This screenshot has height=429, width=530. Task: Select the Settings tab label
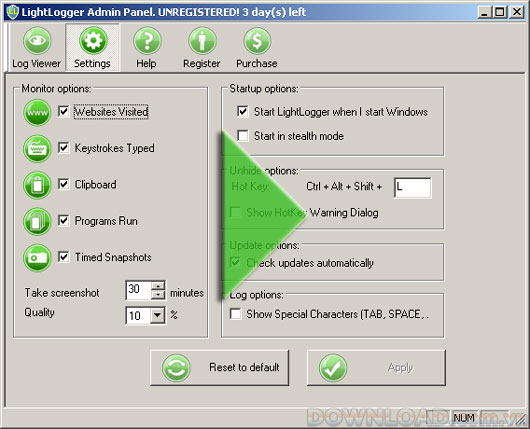click(92, 64)
